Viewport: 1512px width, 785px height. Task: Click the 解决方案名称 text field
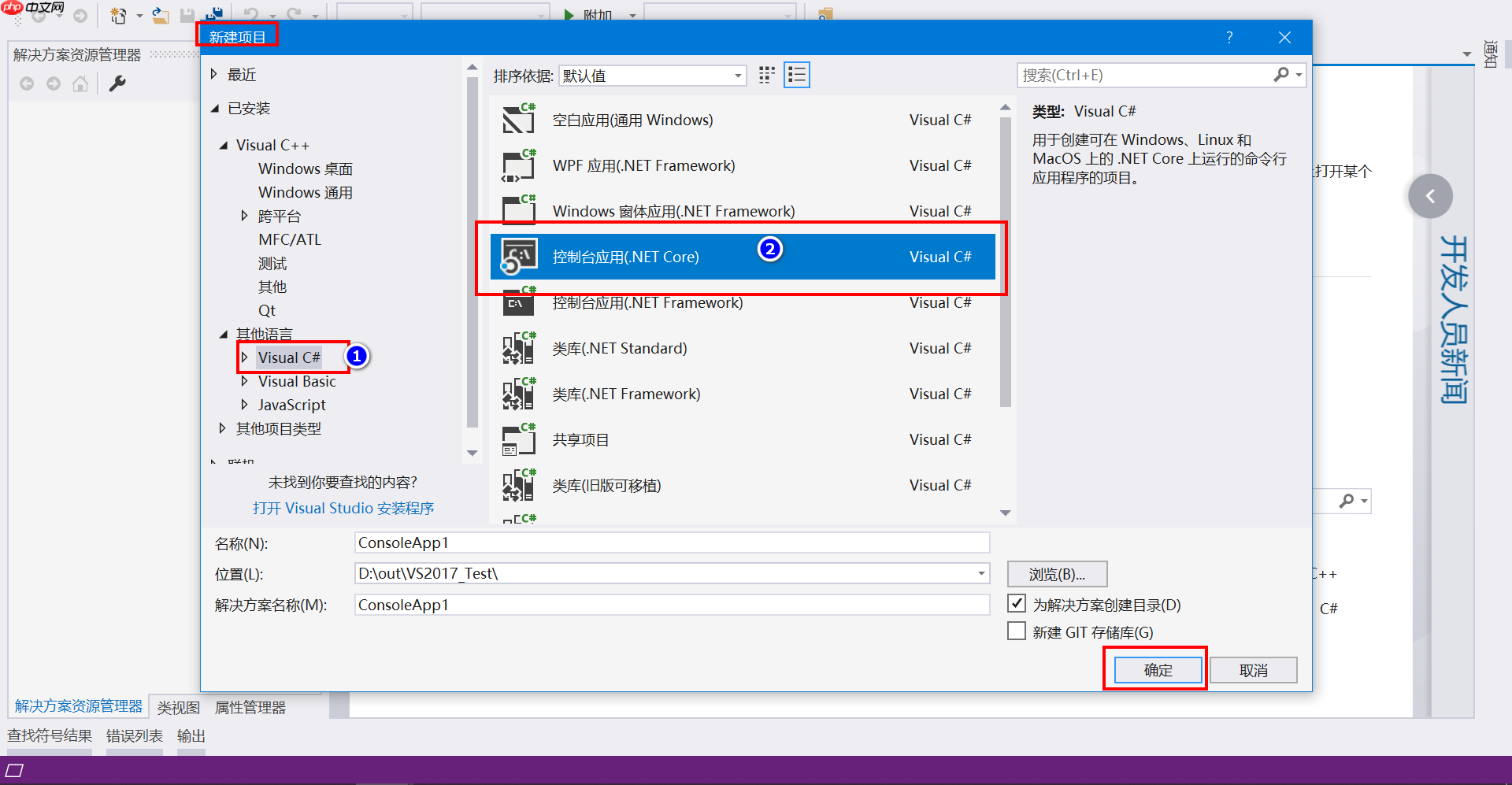click(672, 605)
